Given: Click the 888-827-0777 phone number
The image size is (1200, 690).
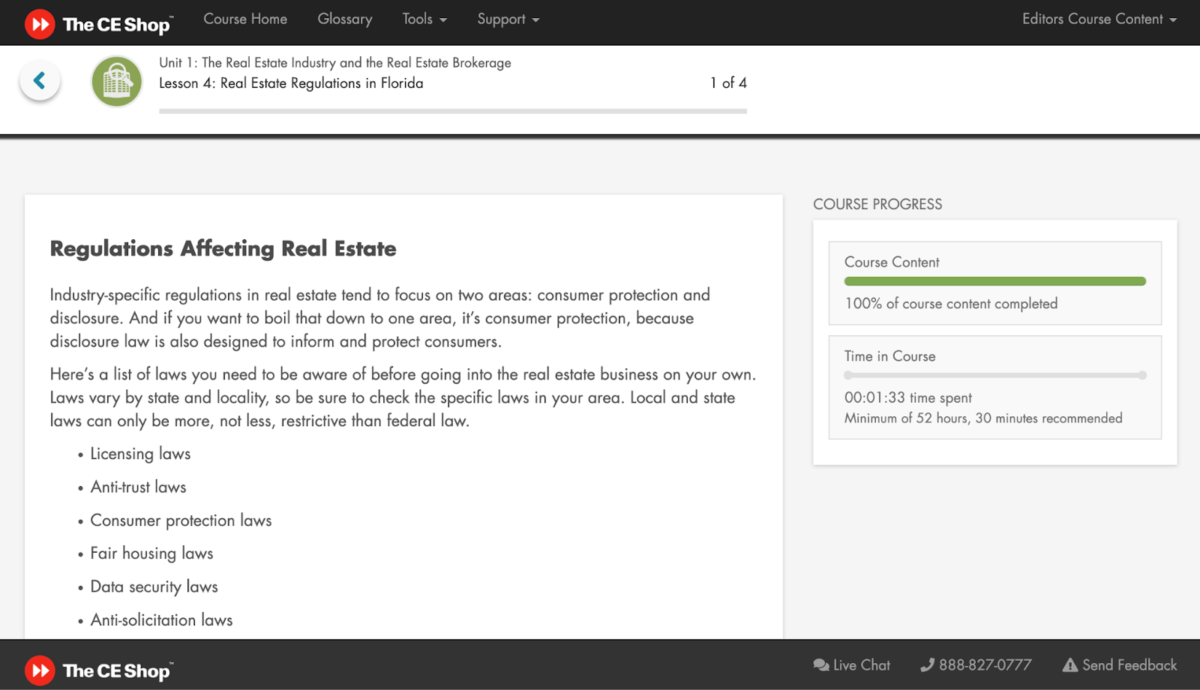Looking at the screenshot, I should click(976, 665).
